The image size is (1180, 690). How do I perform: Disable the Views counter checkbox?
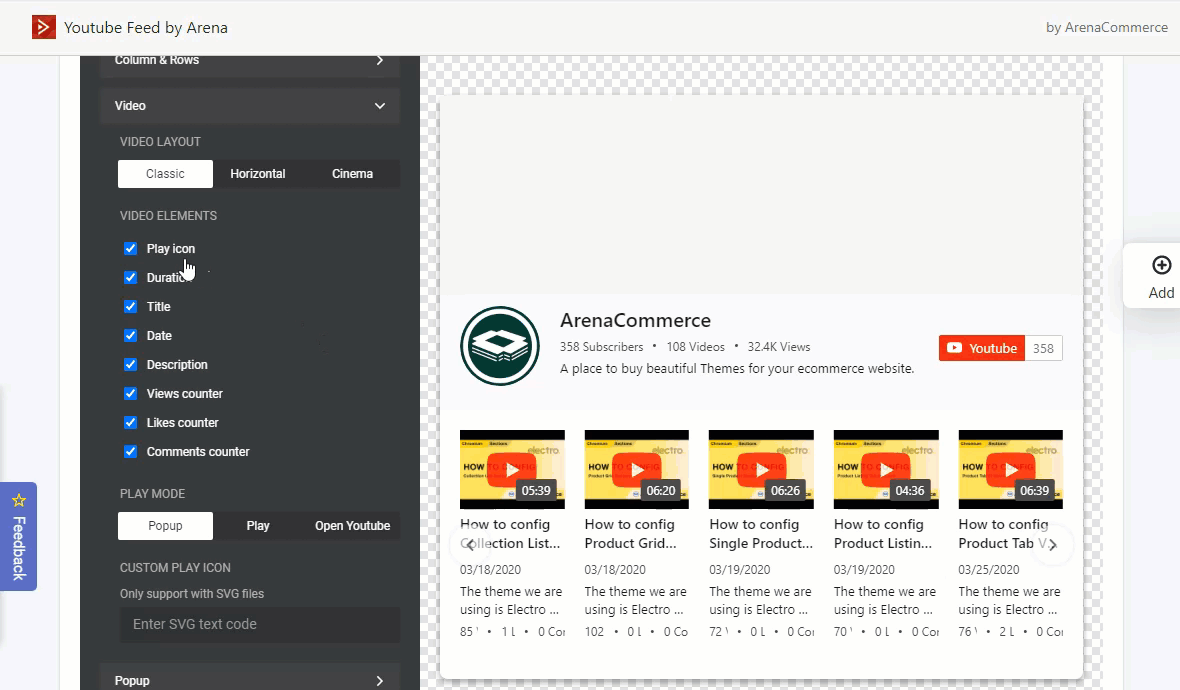[x=130, y=394]
